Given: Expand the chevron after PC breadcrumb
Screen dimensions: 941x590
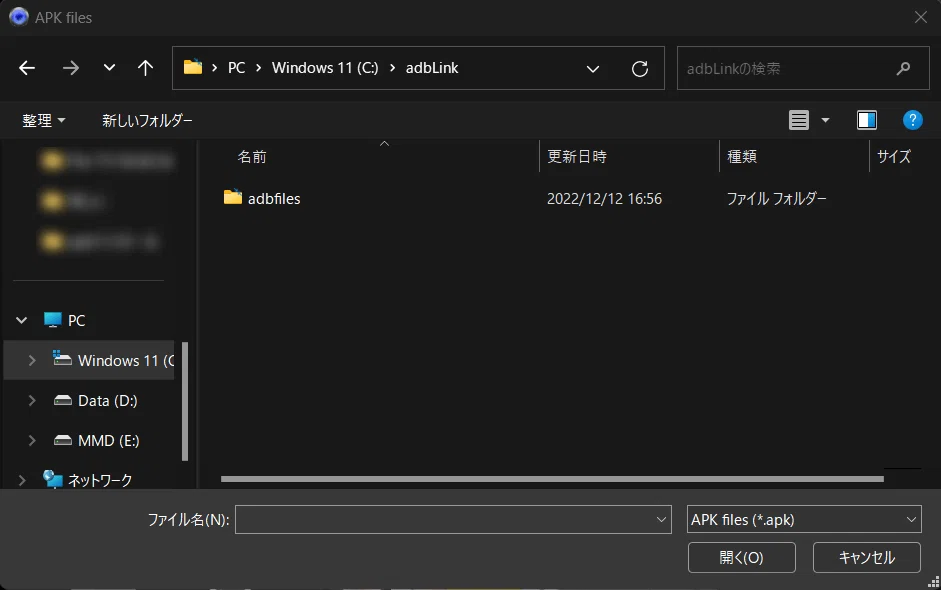Looking at the screenshot, I should point(259,68).
